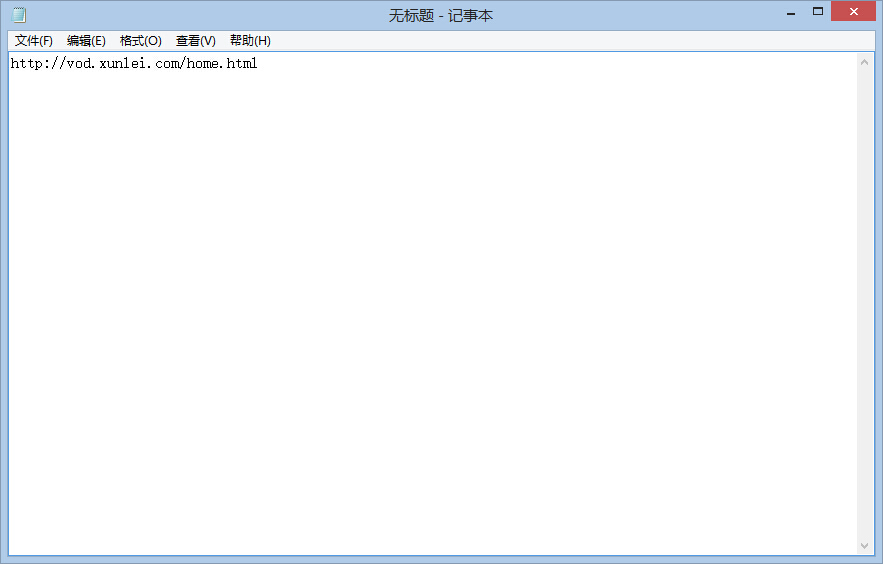Viewport: 883px width, 564px height.
Task: Close the 无标题 Notepad window
Action: click(854, 12)
